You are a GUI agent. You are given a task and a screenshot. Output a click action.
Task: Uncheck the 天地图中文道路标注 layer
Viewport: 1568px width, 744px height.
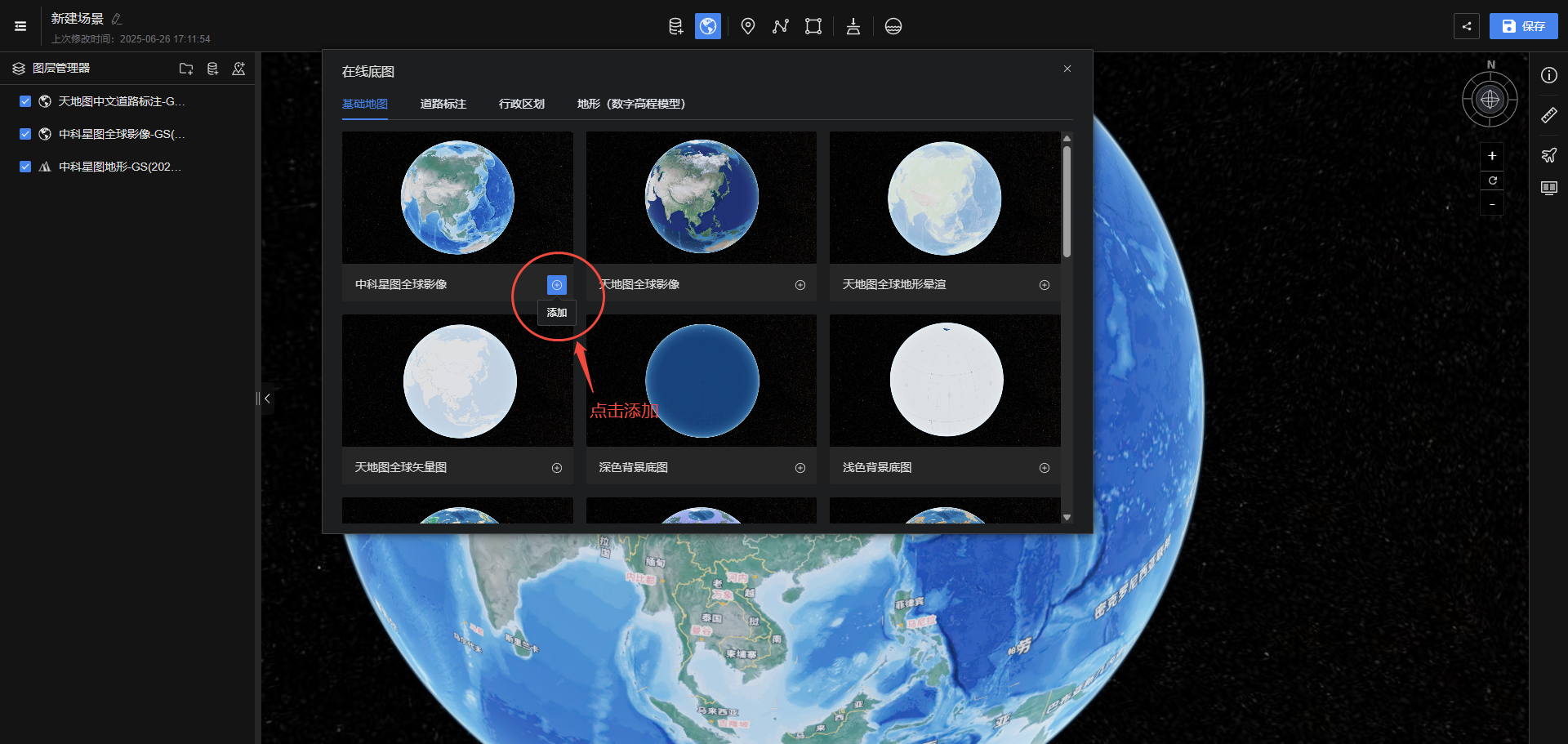click(25, 101)
